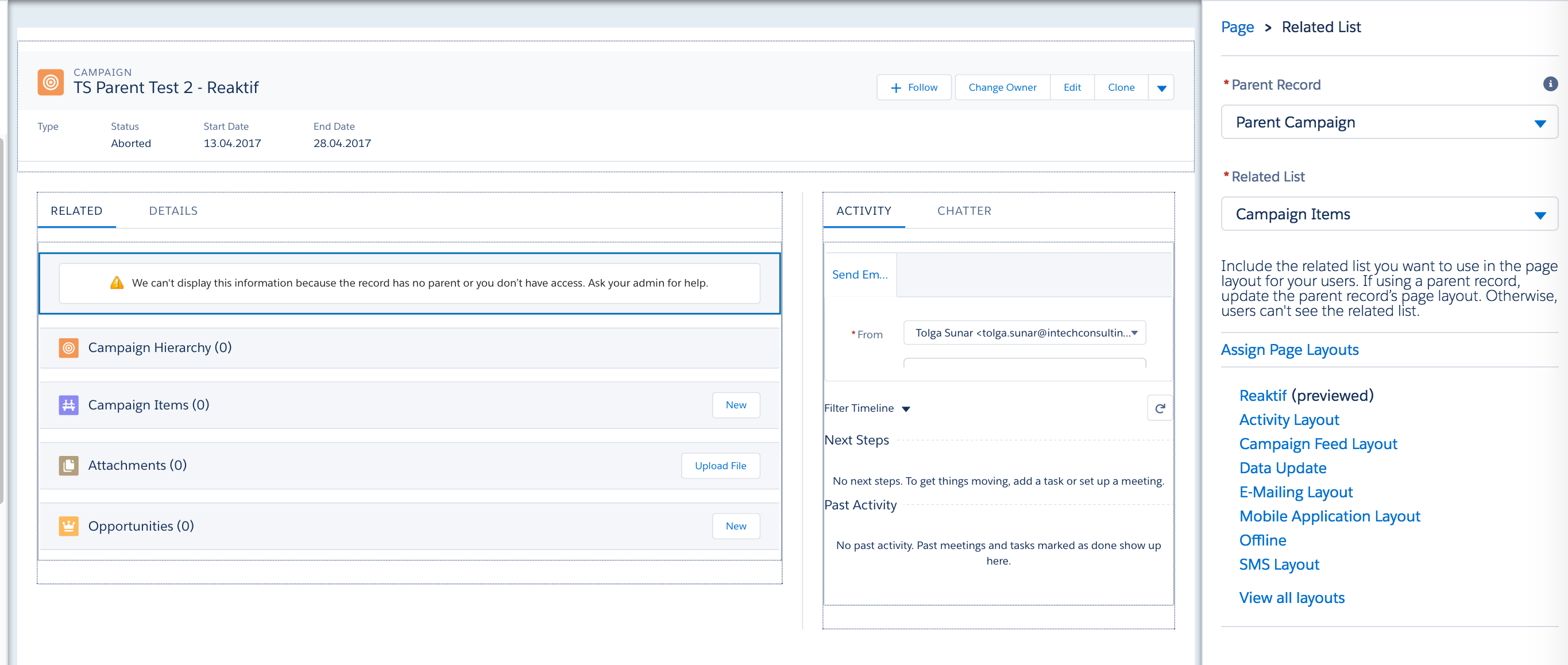Viewport: 1568px width, 665px height.
Task: Expand the more actions arrow next to Clone
Action: 1161,88
